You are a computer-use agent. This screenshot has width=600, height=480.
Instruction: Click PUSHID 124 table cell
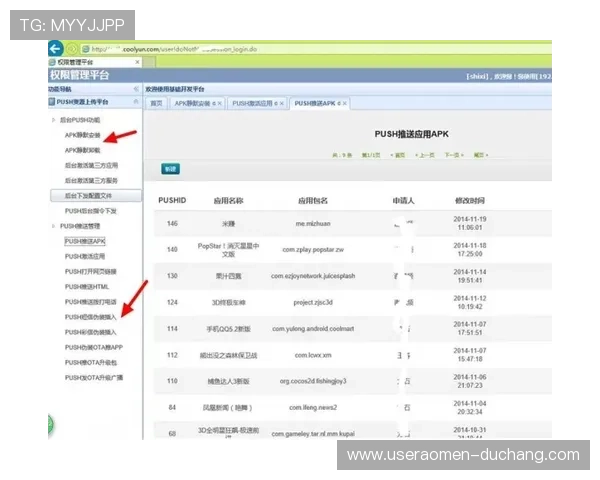click(172, 302)
